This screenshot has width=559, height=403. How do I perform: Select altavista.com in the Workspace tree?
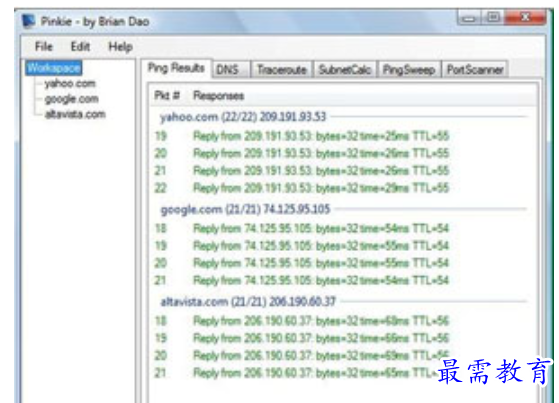tap(75, 114)
